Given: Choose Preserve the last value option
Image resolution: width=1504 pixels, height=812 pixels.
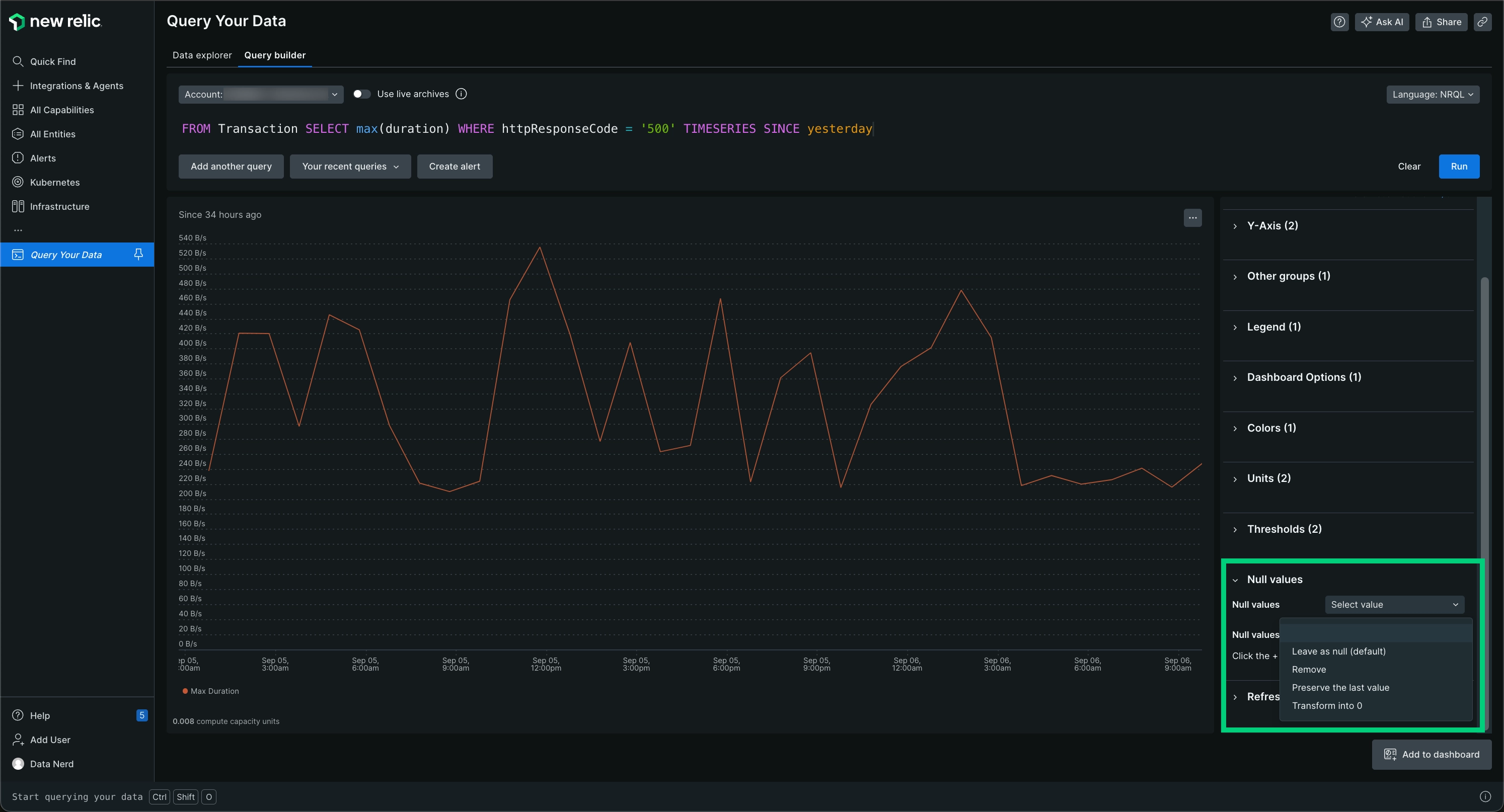Looking at the screenshot, I should 1376,687.
